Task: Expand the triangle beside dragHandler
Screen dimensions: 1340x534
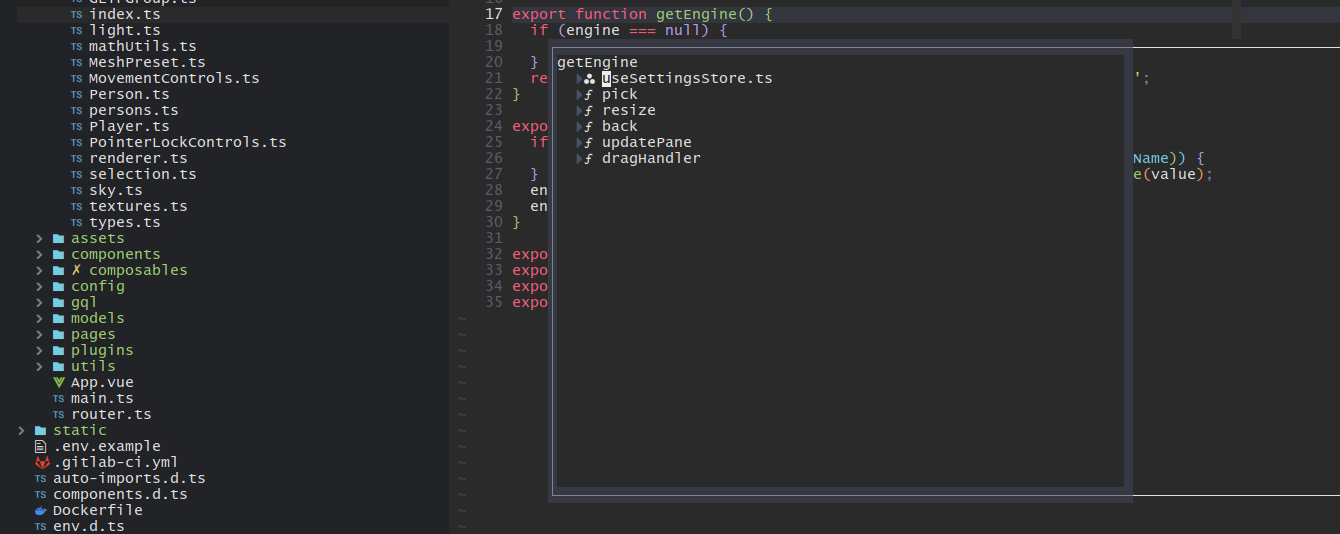Action: 578,159
